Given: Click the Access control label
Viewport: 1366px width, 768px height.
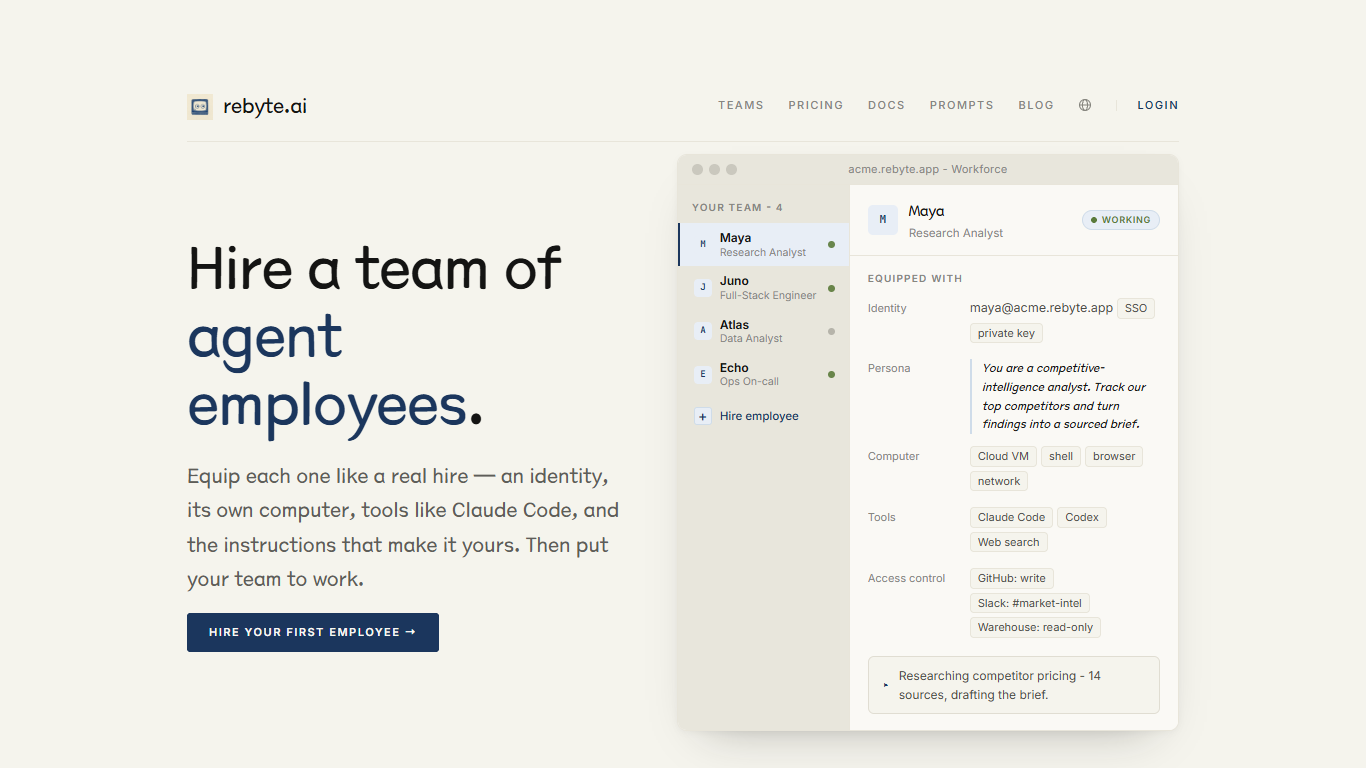Looking at the screenshot, I should point(906,578).
